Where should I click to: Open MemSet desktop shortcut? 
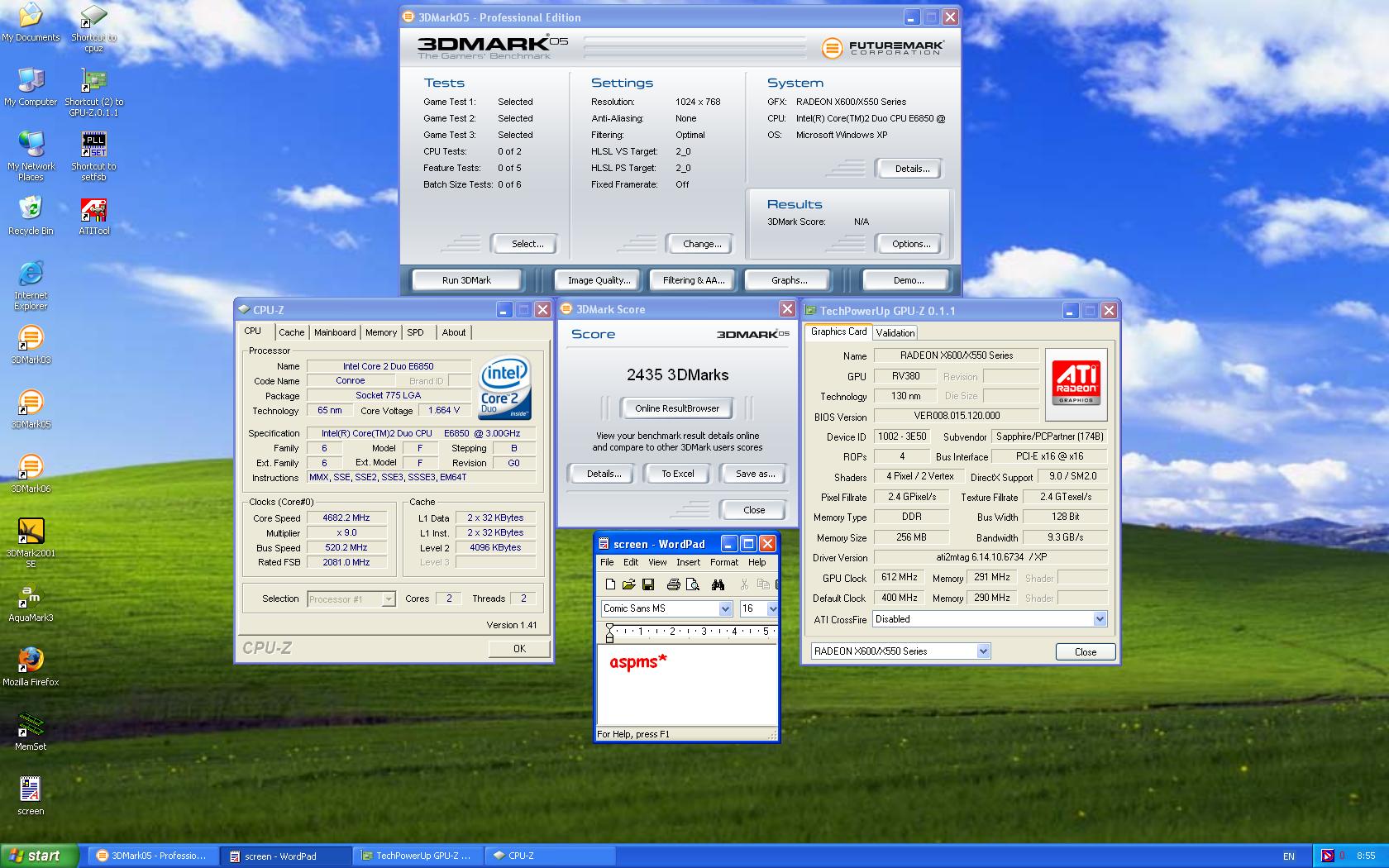click(31, 732)
